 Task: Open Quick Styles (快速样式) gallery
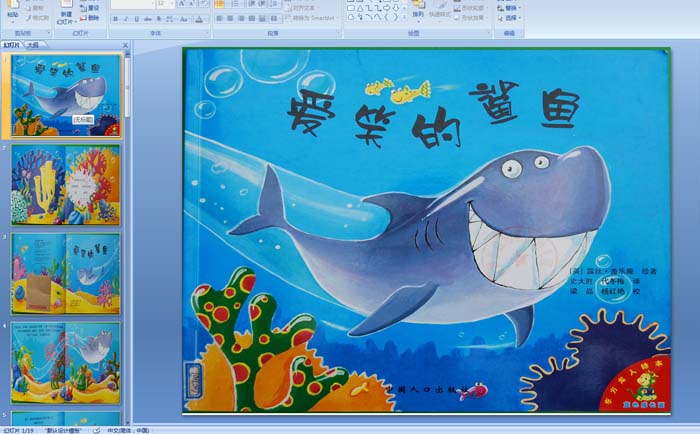click(440, 10)
